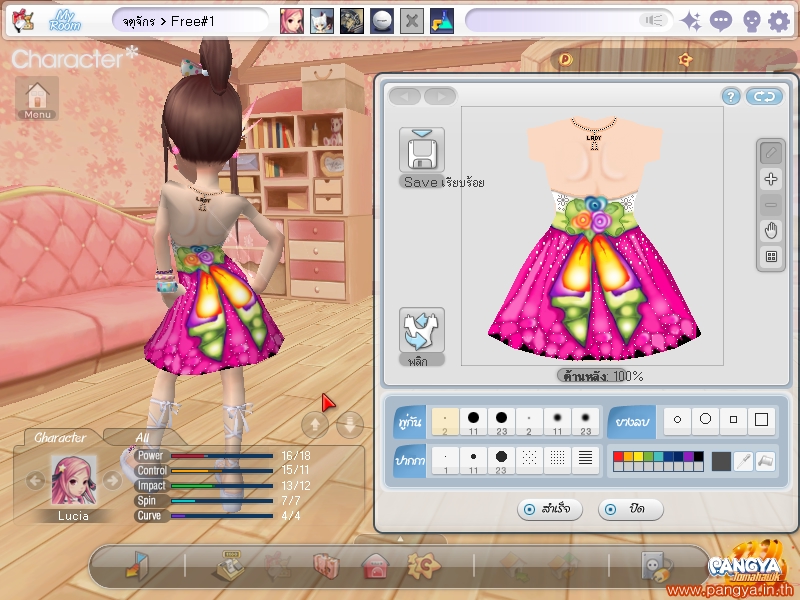Select pen size 23 octagon
Viewport: 800px width, 600px height.
502,461
